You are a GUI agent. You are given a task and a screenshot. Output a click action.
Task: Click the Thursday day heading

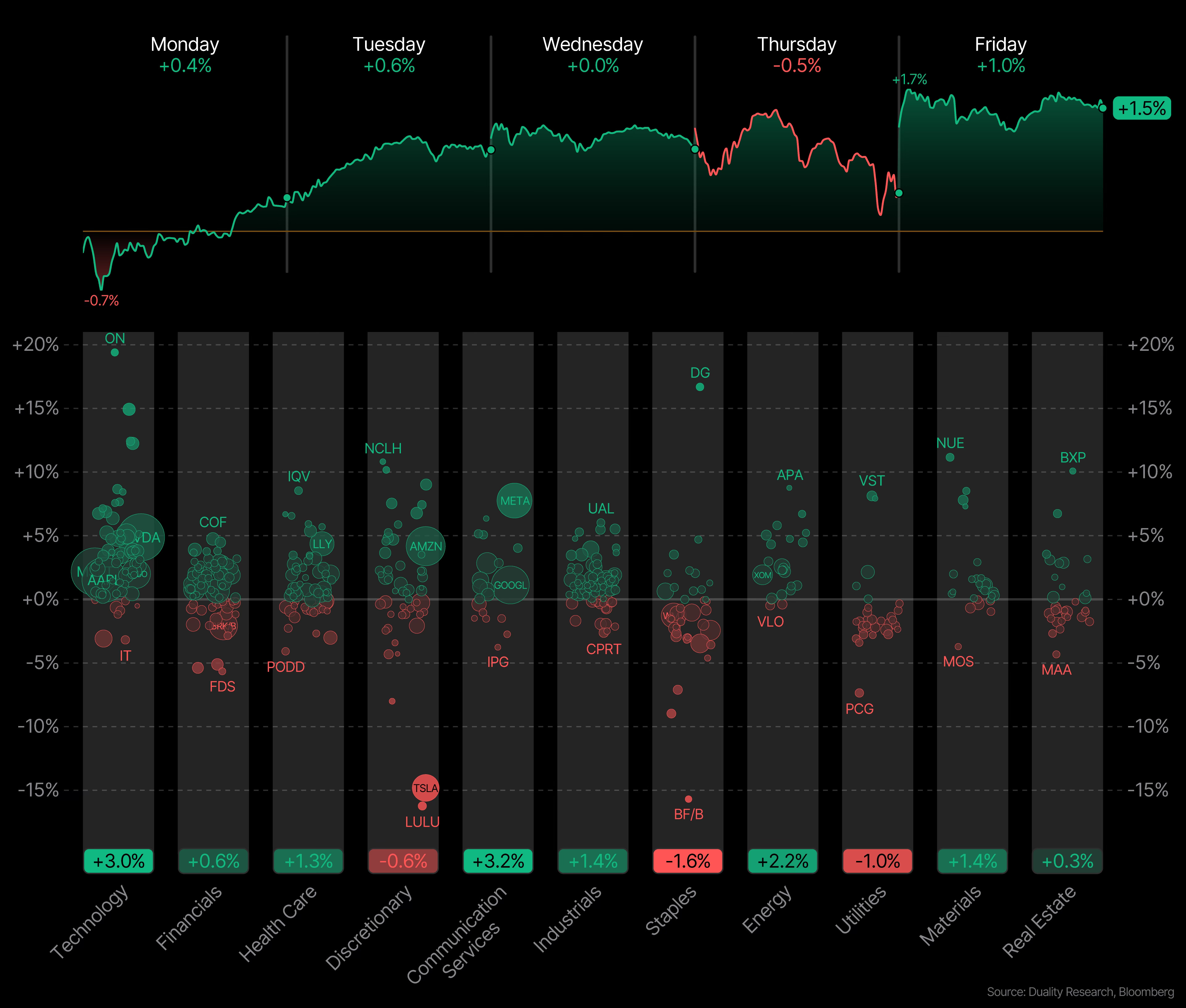click(x=797, y=44)
